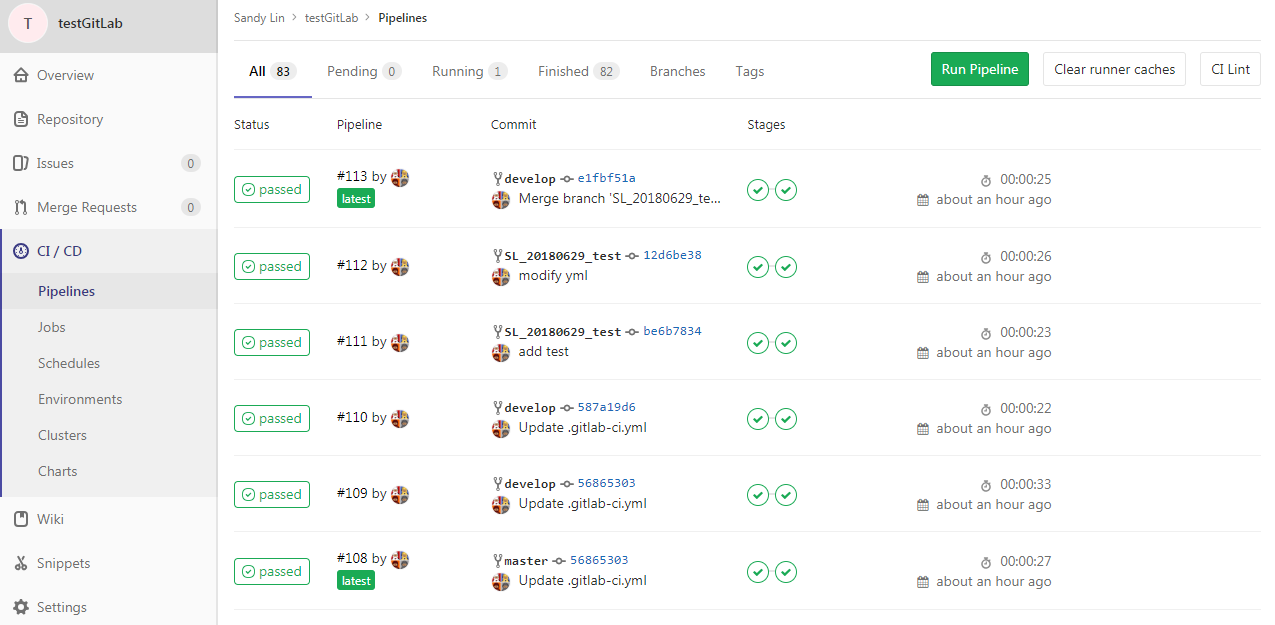Click the Sandy Lin breadcrumb link
1275x625 pixels.
pos(259,17)
